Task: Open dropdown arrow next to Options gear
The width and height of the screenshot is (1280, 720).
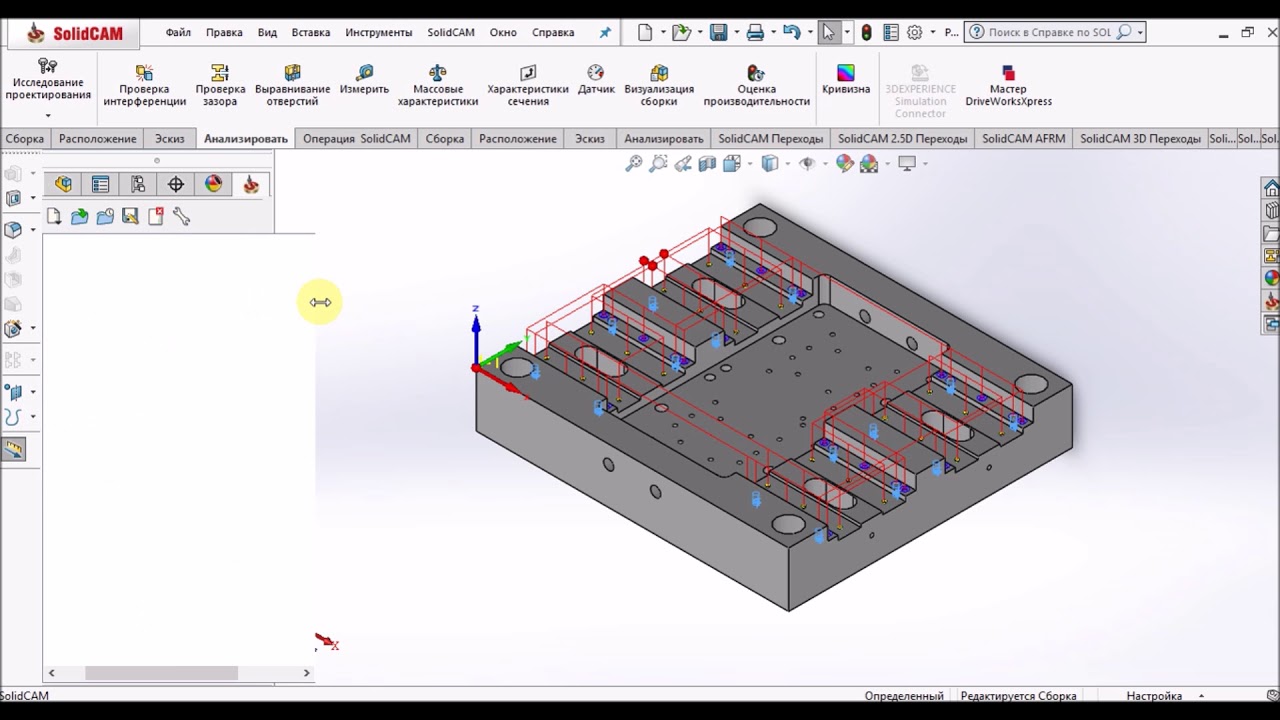Action: click(x=933, y=32)
